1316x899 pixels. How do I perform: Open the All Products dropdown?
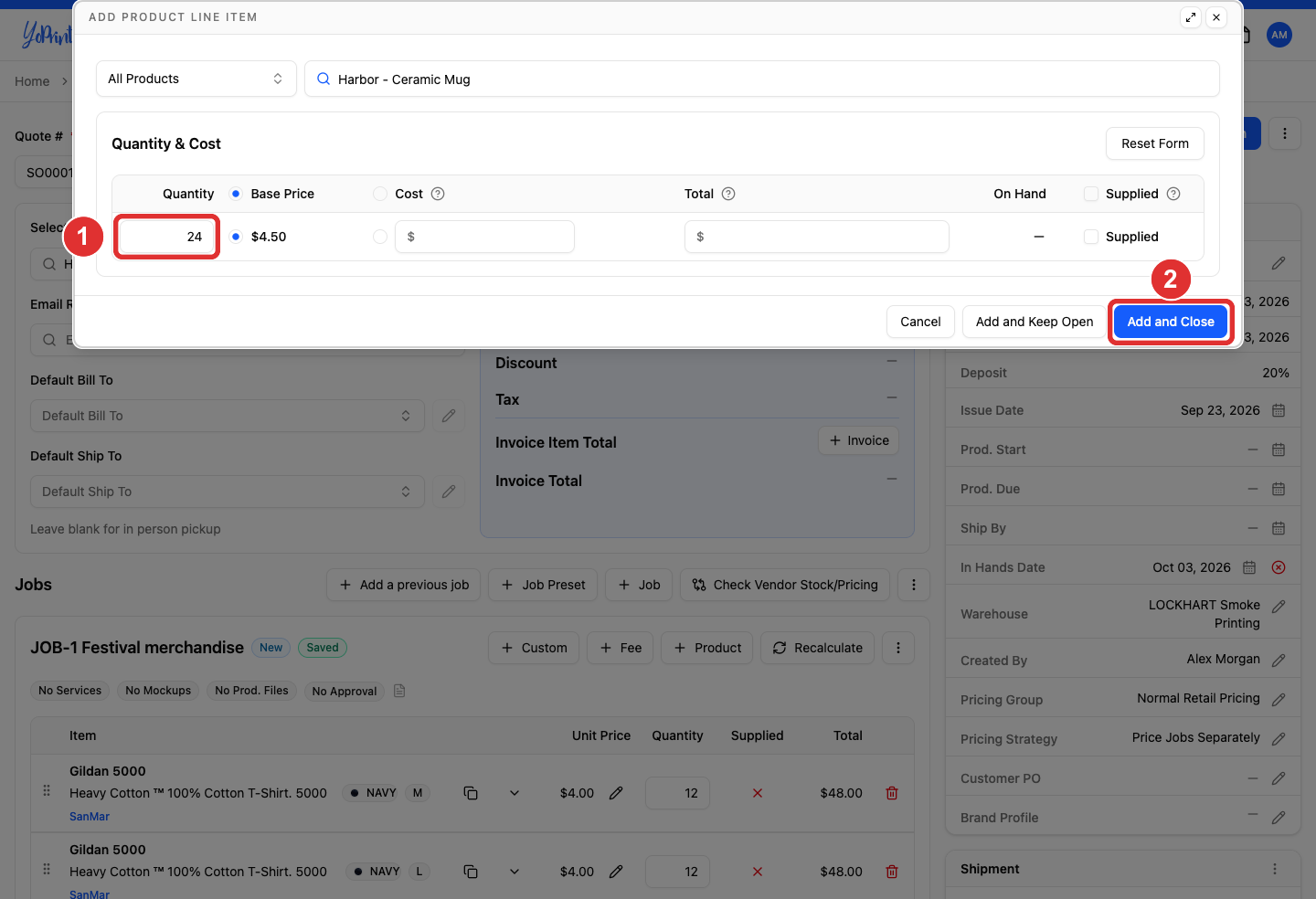[196, 79]
